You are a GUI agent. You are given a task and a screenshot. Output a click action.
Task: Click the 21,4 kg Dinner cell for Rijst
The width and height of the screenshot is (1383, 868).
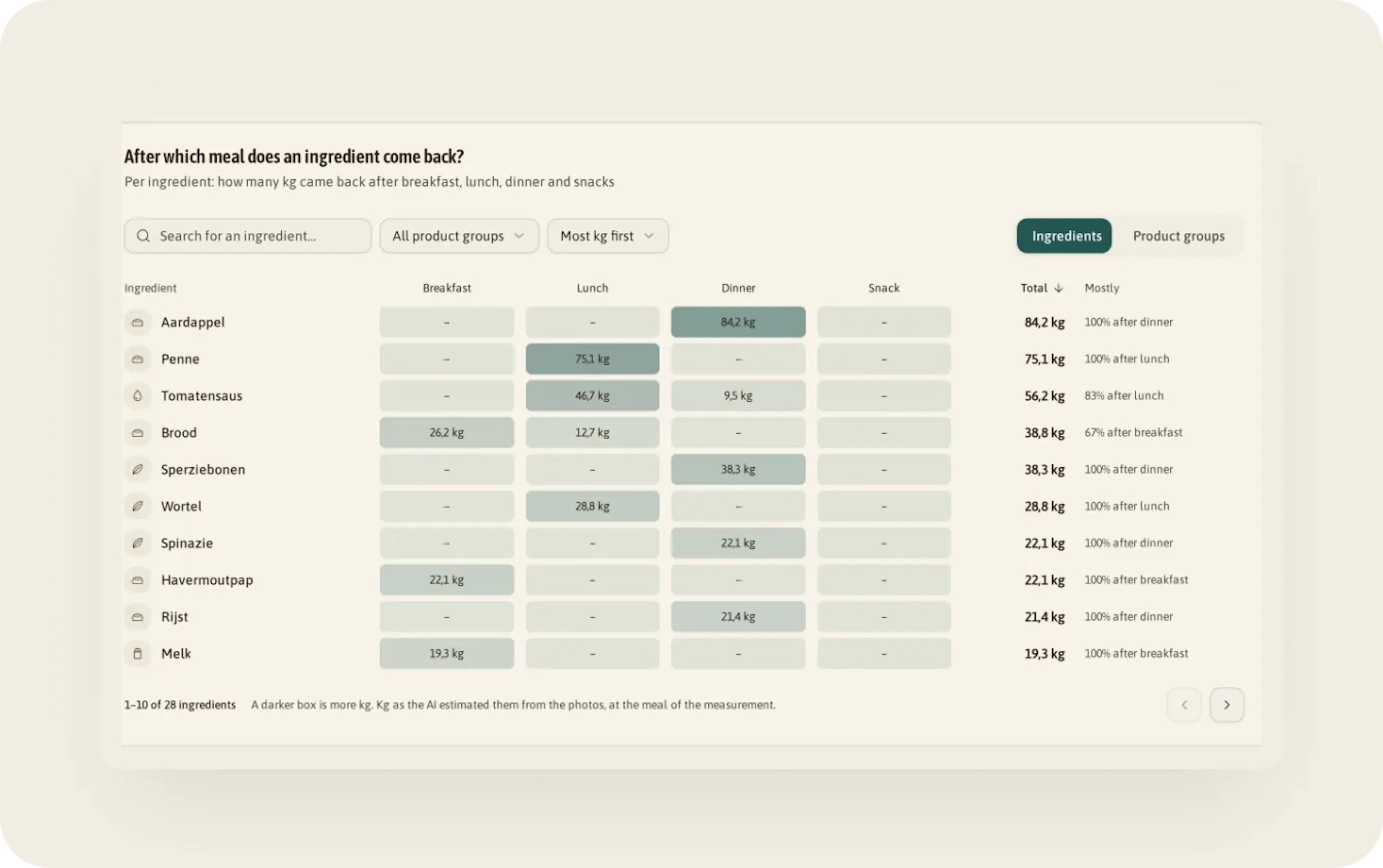pos(738,617)
